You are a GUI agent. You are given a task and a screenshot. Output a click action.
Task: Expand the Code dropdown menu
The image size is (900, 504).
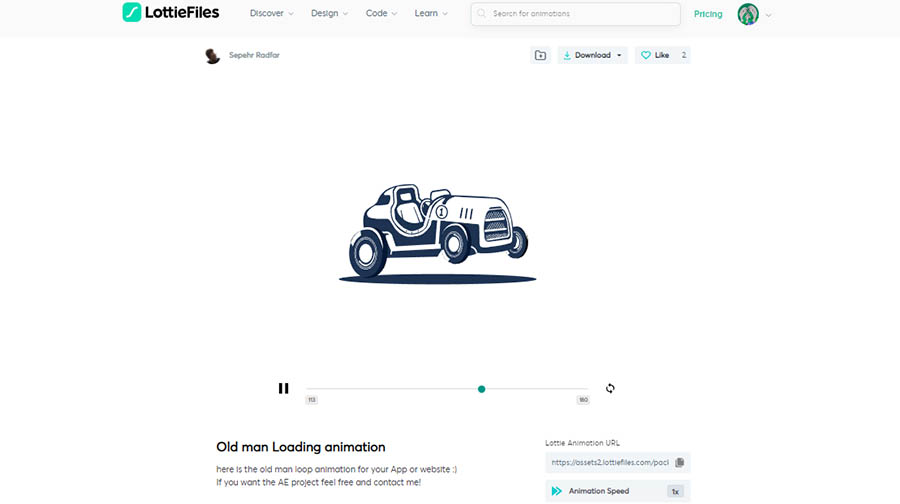click(x=381, y=14)
